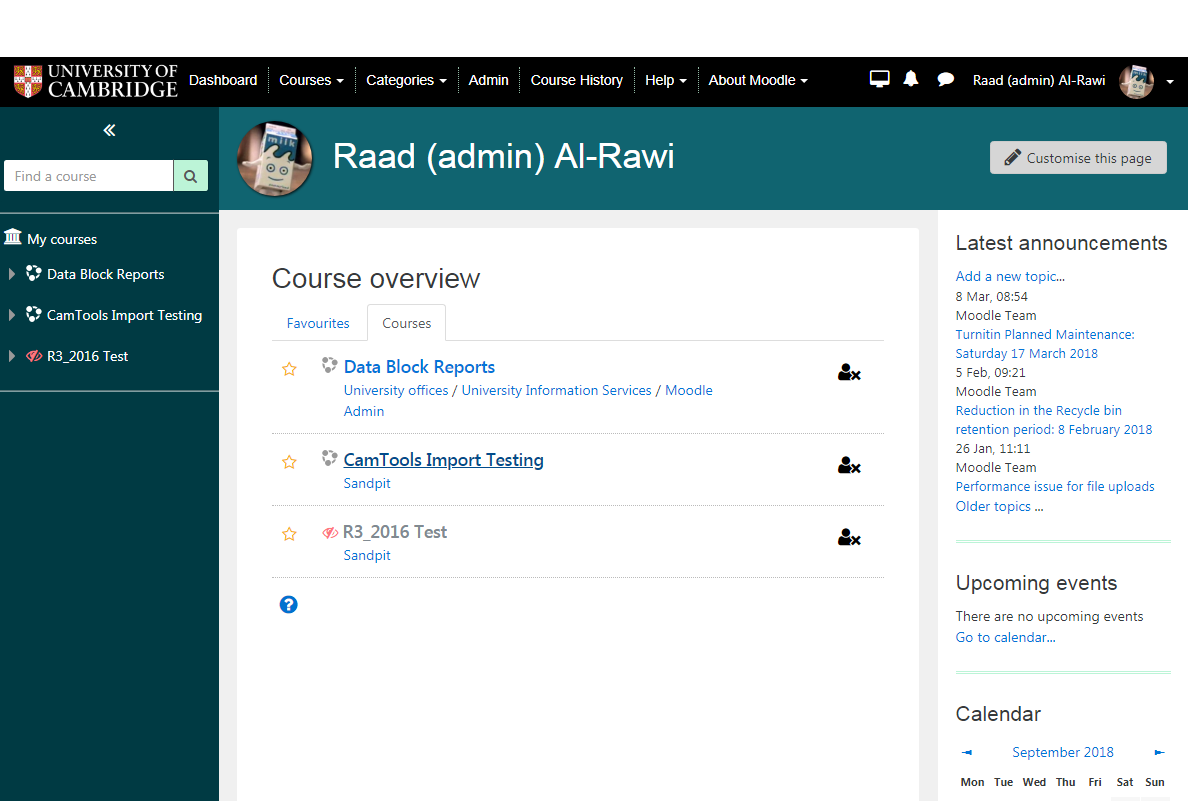Open the Help dropdown menu
The image size is (1188, 801).
[665, 80]
